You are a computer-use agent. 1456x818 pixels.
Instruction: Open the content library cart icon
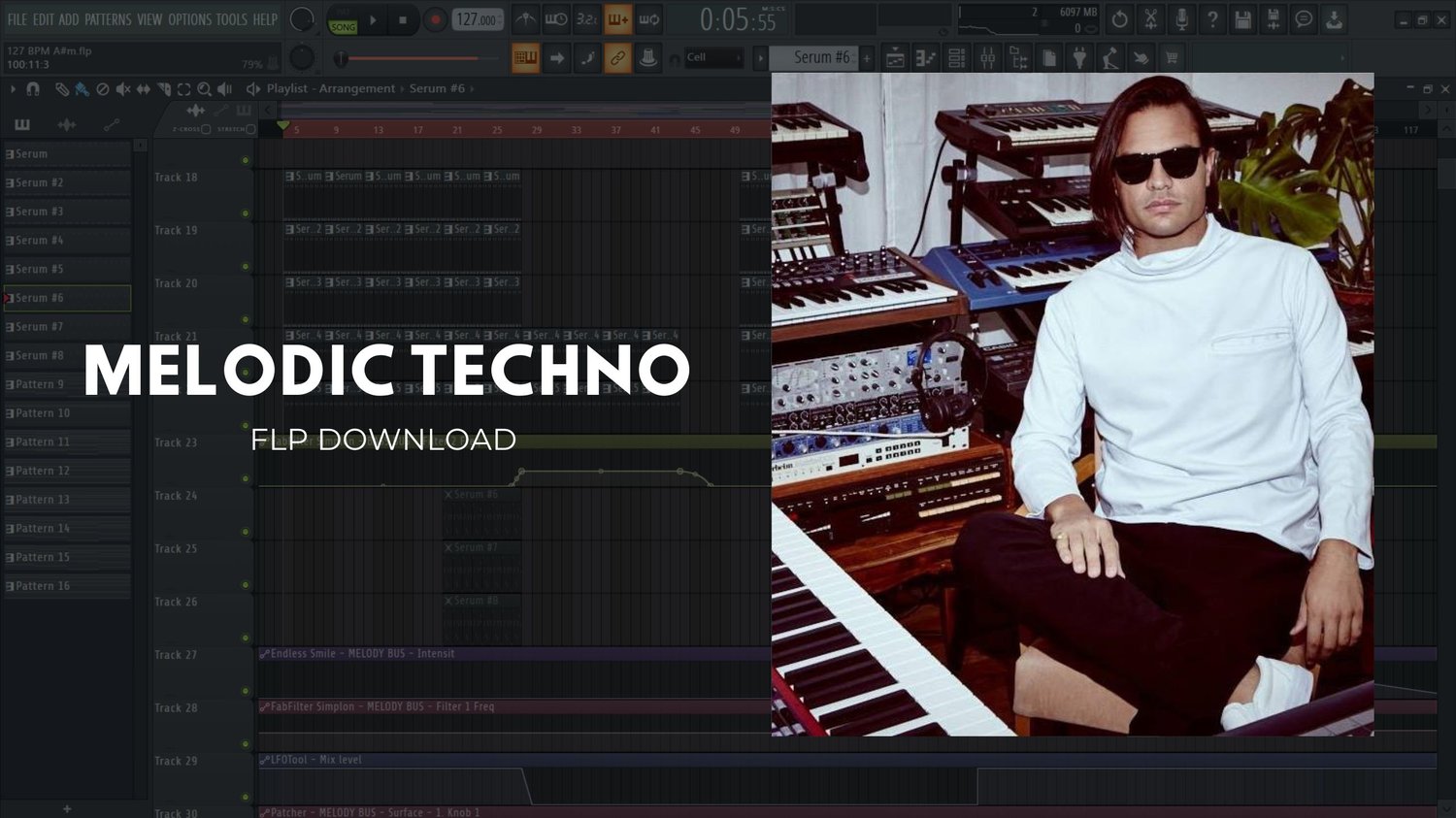tap(1172, 58)
